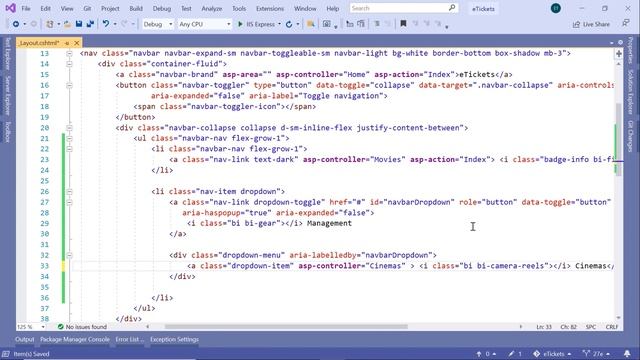Save the current file with the disk icon
640x360 pixels.
click(79, 24)
